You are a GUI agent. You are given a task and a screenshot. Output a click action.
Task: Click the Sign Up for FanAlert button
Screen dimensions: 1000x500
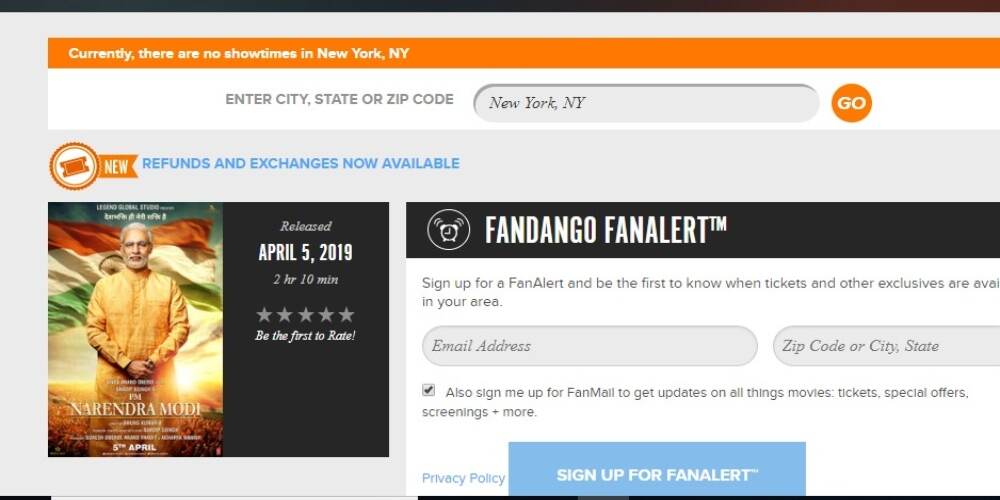657,471
